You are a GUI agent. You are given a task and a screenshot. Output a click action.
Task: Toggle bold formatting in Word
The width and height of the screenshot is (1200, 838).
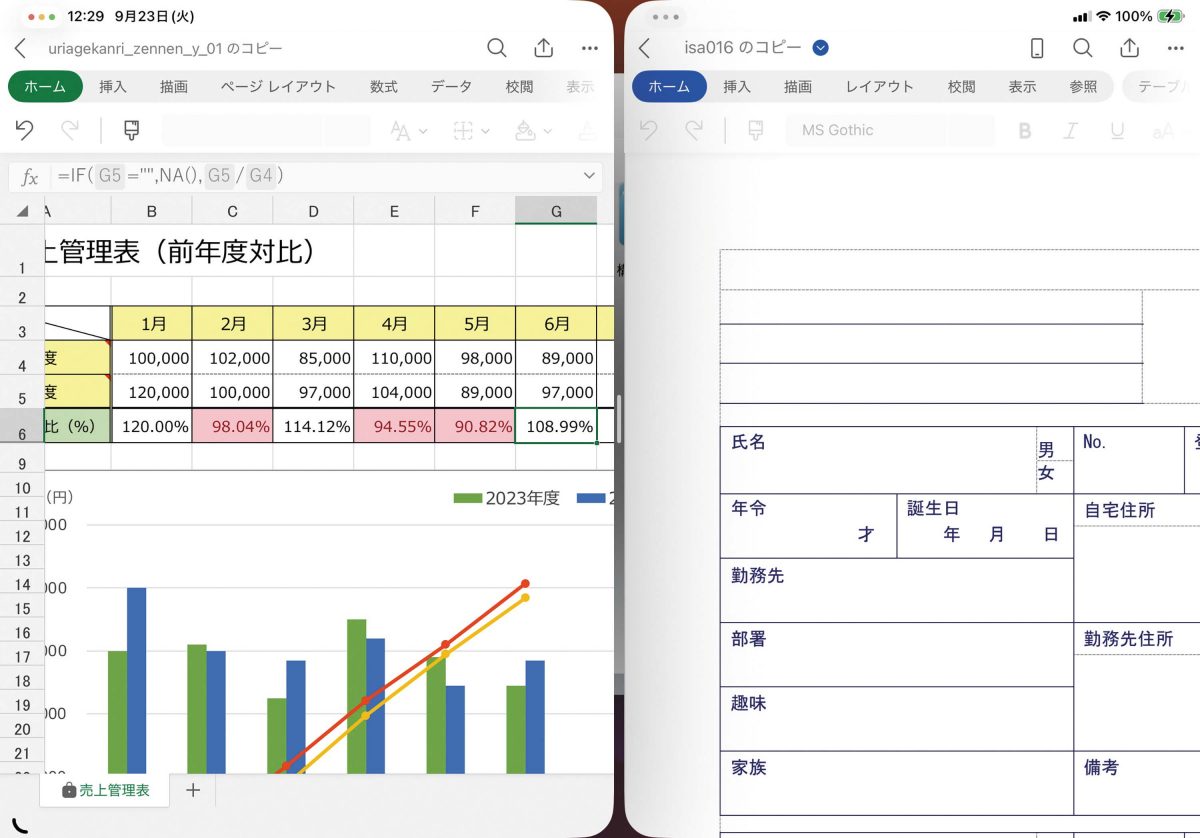pyautogui.click(x=1024, y=130)
